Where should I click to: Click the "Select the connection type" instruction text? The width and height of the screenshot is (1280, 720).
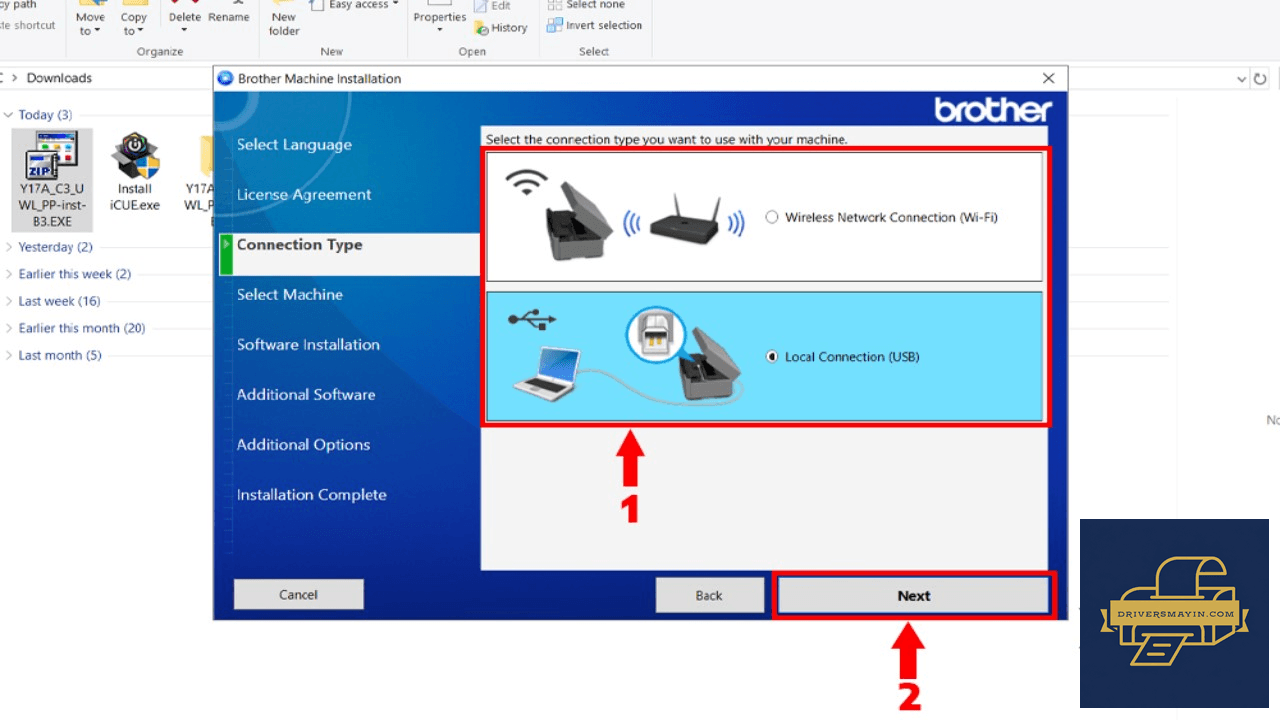[667, 140]
